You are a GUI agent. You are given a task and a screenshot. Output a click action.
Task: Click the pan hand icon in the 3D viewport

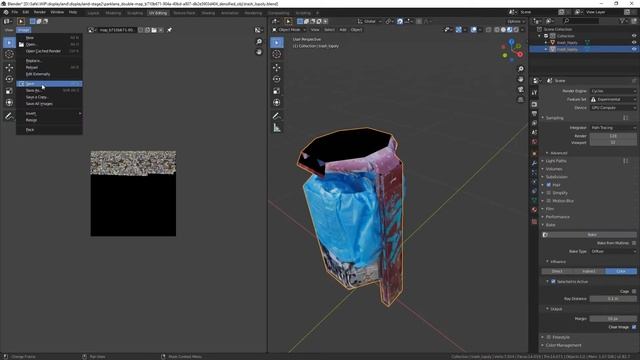pos(520,79)
